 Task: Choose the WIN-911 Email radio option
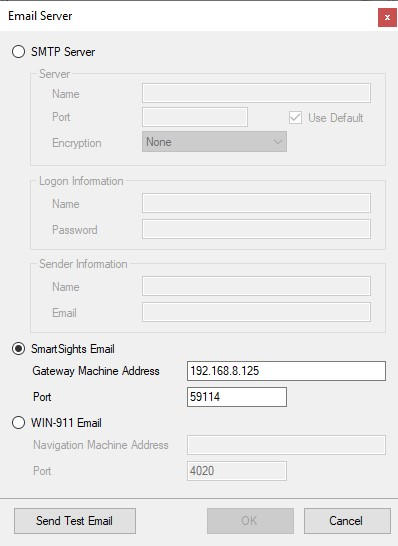(x=18, y=423)
